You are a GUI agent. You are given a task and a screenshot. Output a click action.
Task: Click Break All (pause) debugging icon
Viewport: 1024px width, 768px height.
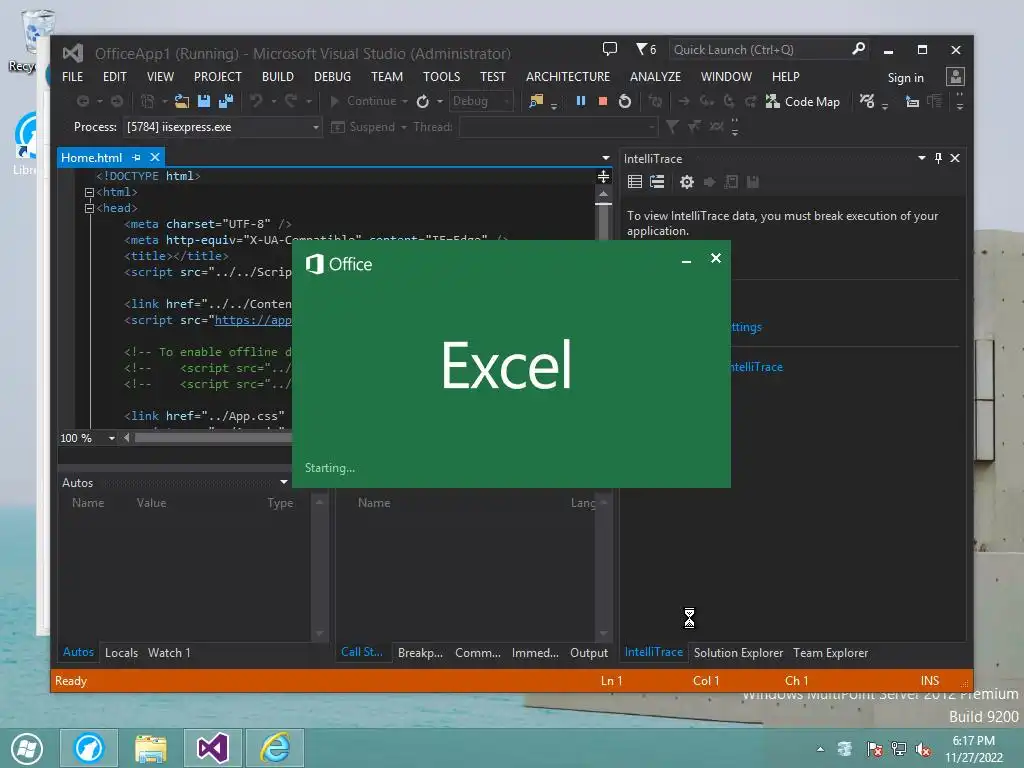tap(580, 101)
